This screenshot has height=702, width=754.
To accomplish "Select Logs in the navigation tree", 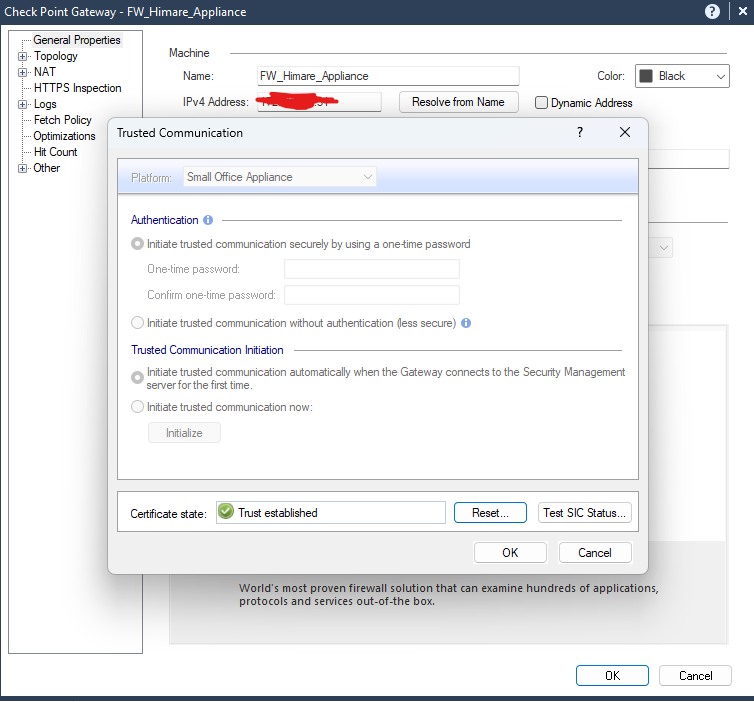I will click(x=45, y=104).
